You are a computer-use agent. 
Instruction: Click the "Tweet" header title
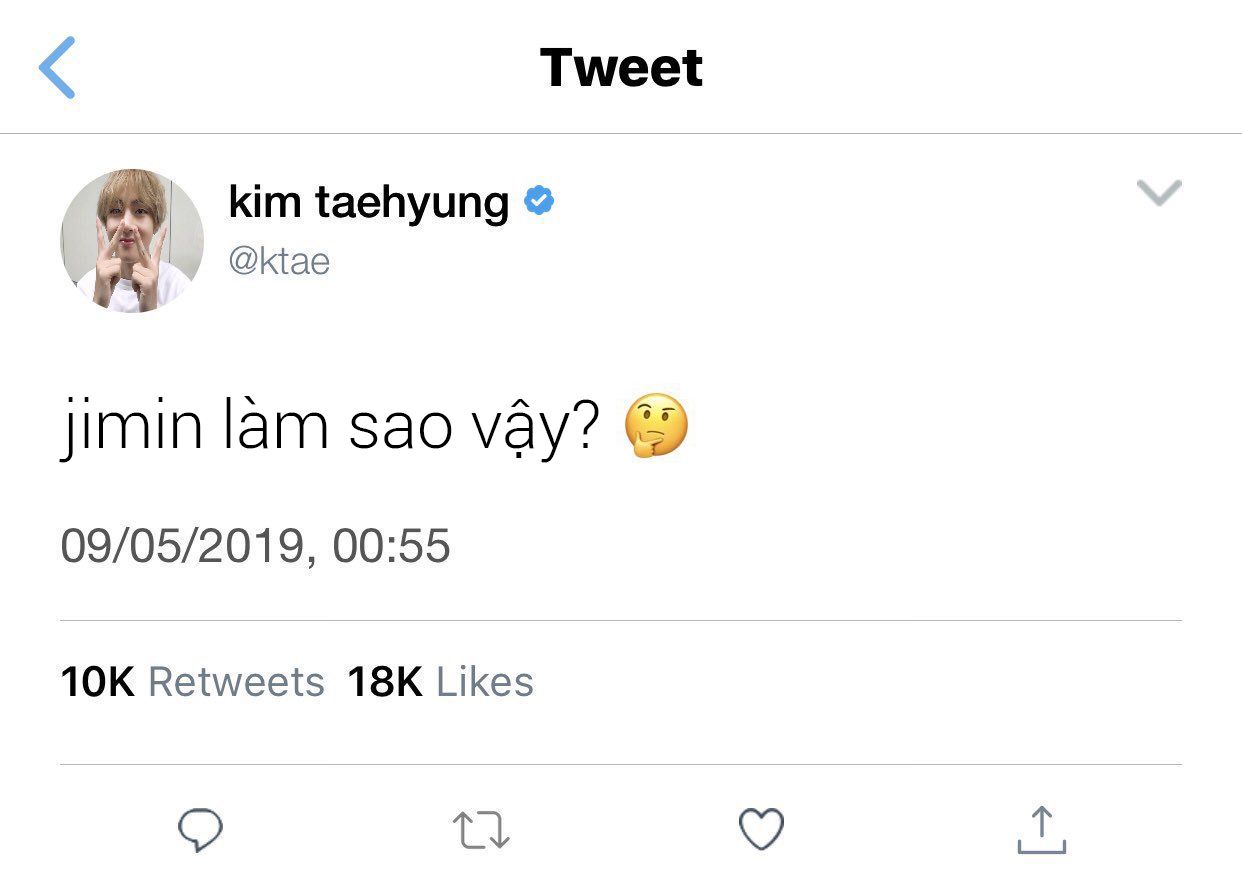point(621,68)
